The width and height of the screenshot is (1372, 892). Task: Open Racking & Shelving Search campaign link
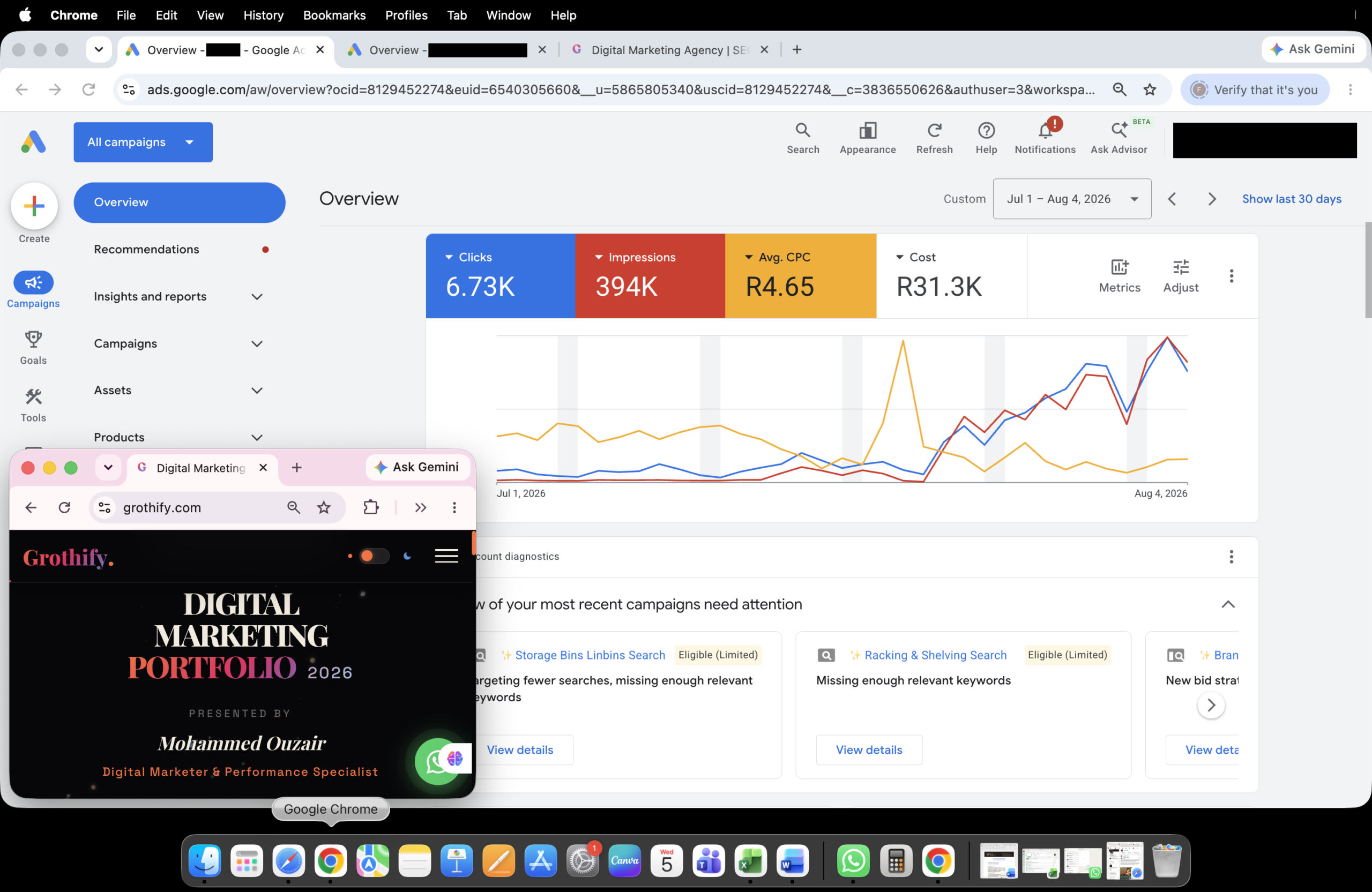click(935, 655)
